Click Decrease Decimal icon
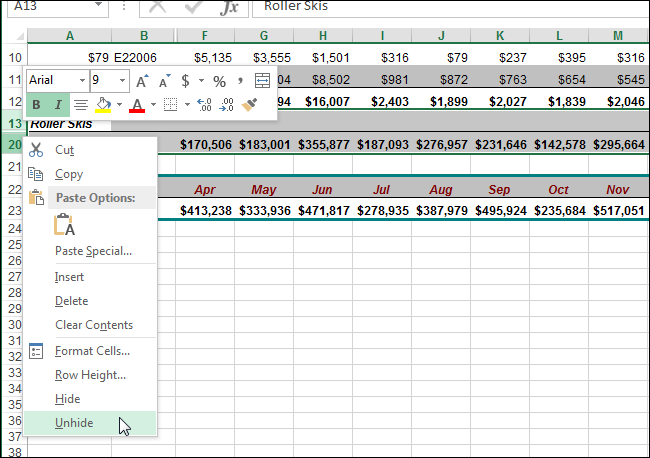 tap(226, 104)
